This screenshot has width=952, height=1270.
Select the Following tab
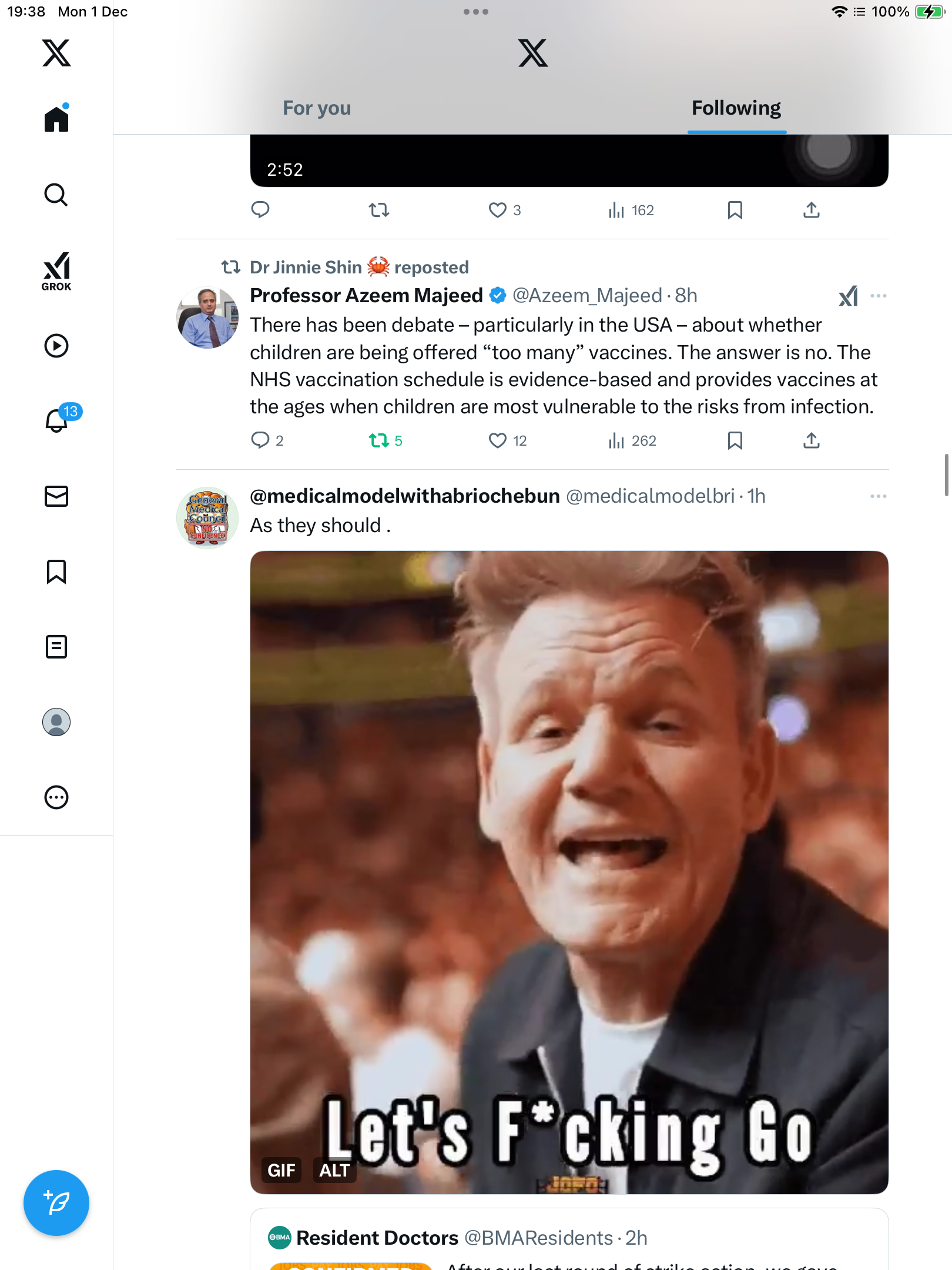point(736,108)
